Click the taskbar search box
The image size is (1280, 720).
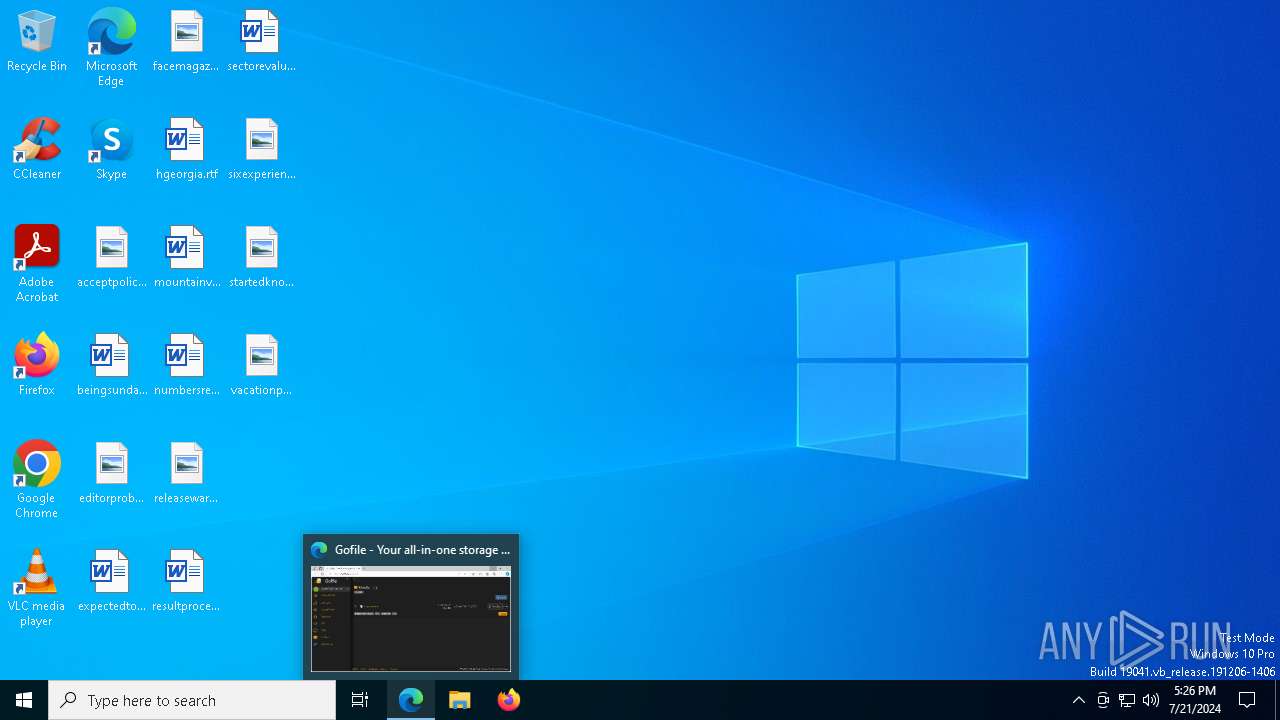pos(192,700)
